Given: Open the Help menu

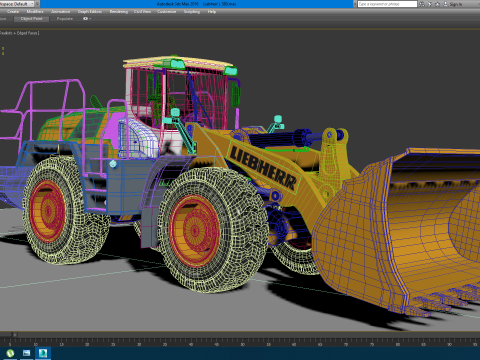Looking at the screenshot, I should point(212,12).
